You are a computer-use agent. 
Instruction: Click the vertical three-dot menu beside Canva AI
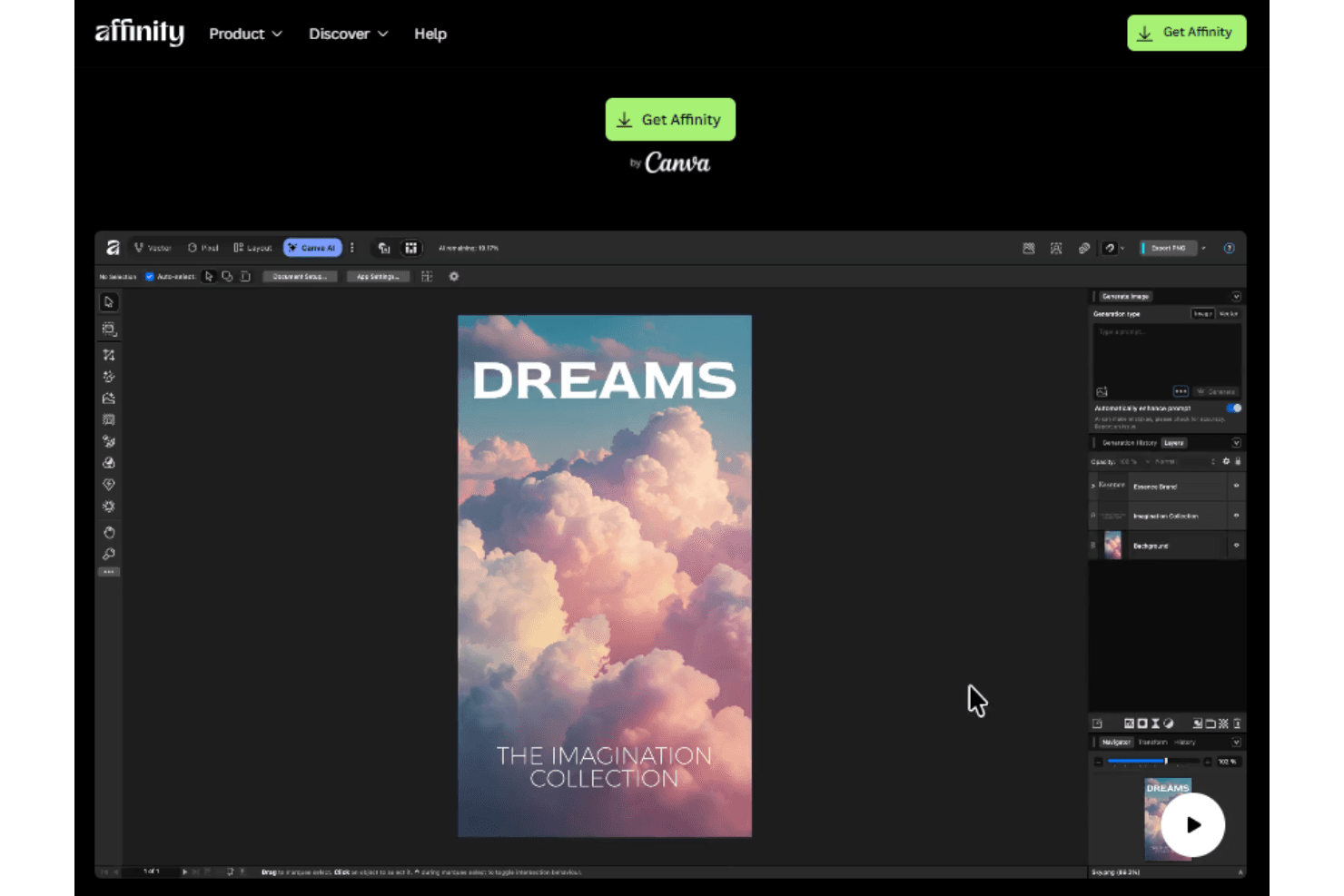[352, 248]
